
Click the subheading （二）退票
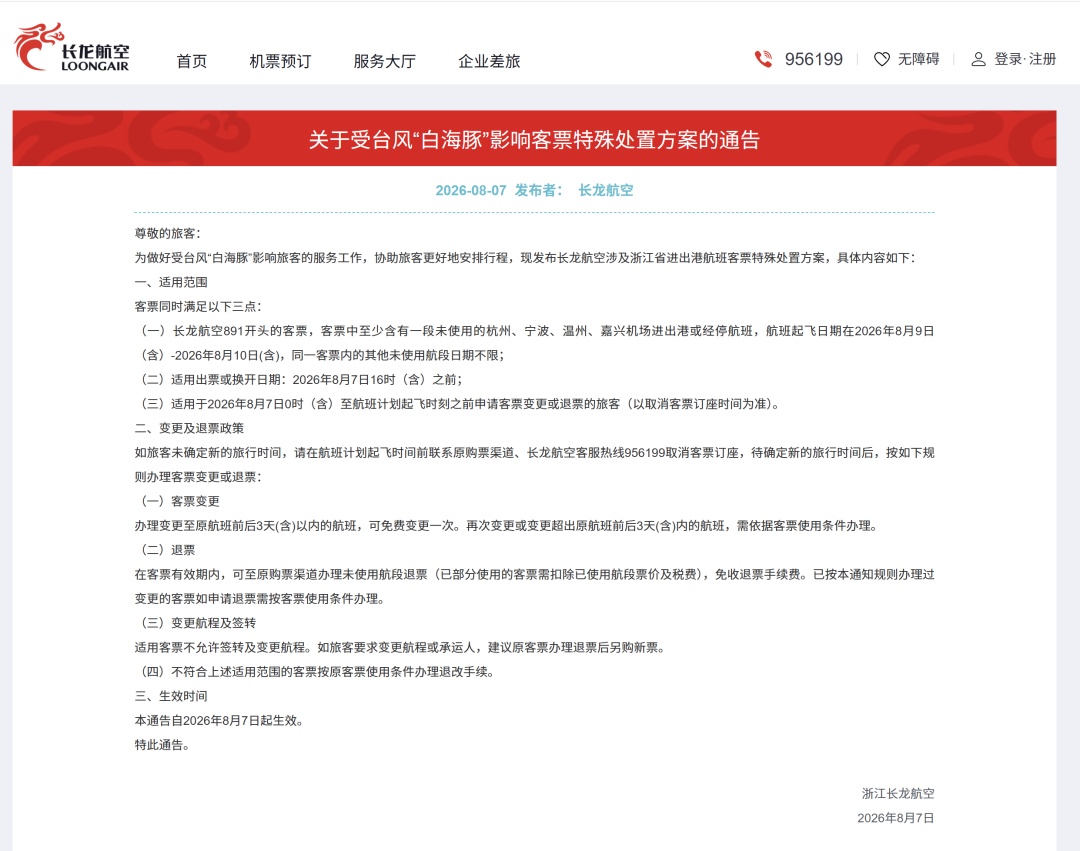pyautogui.click(x=167, y=550)
